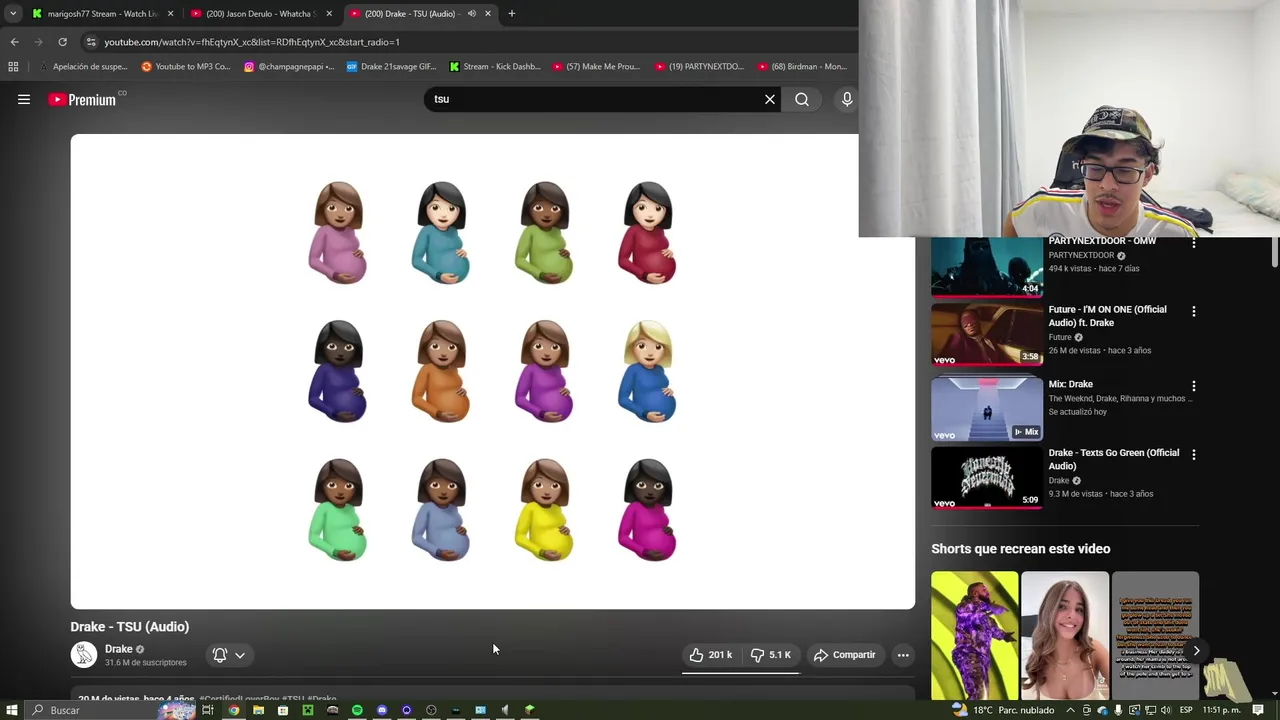Open Spotify from the taskbar
The image size is (1280, 720).
(x=357, y=710)
